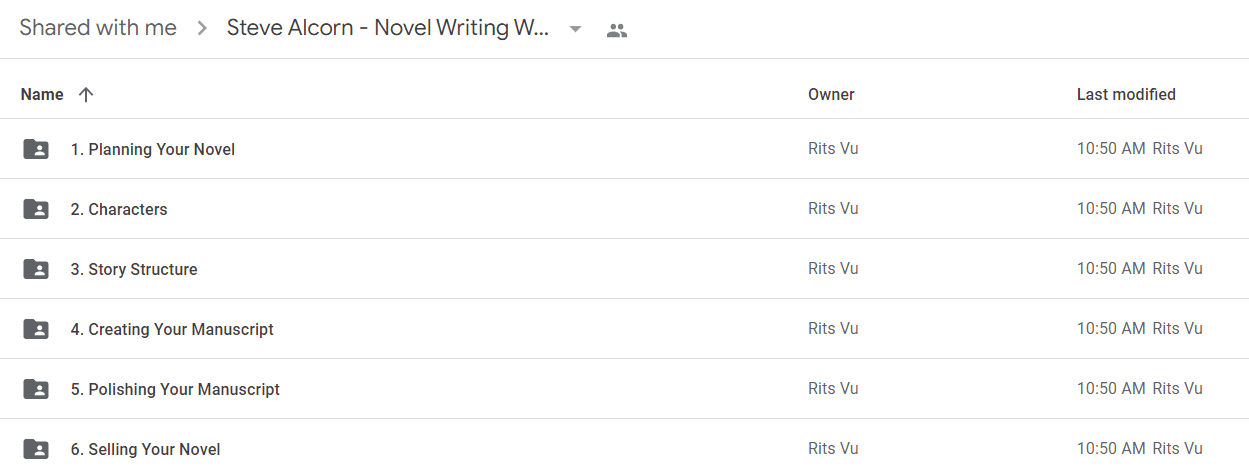Select '5. Polishing Your Manuscript' folder
The width and height of the screenshot is (1249, 471).
coord(175,389)
